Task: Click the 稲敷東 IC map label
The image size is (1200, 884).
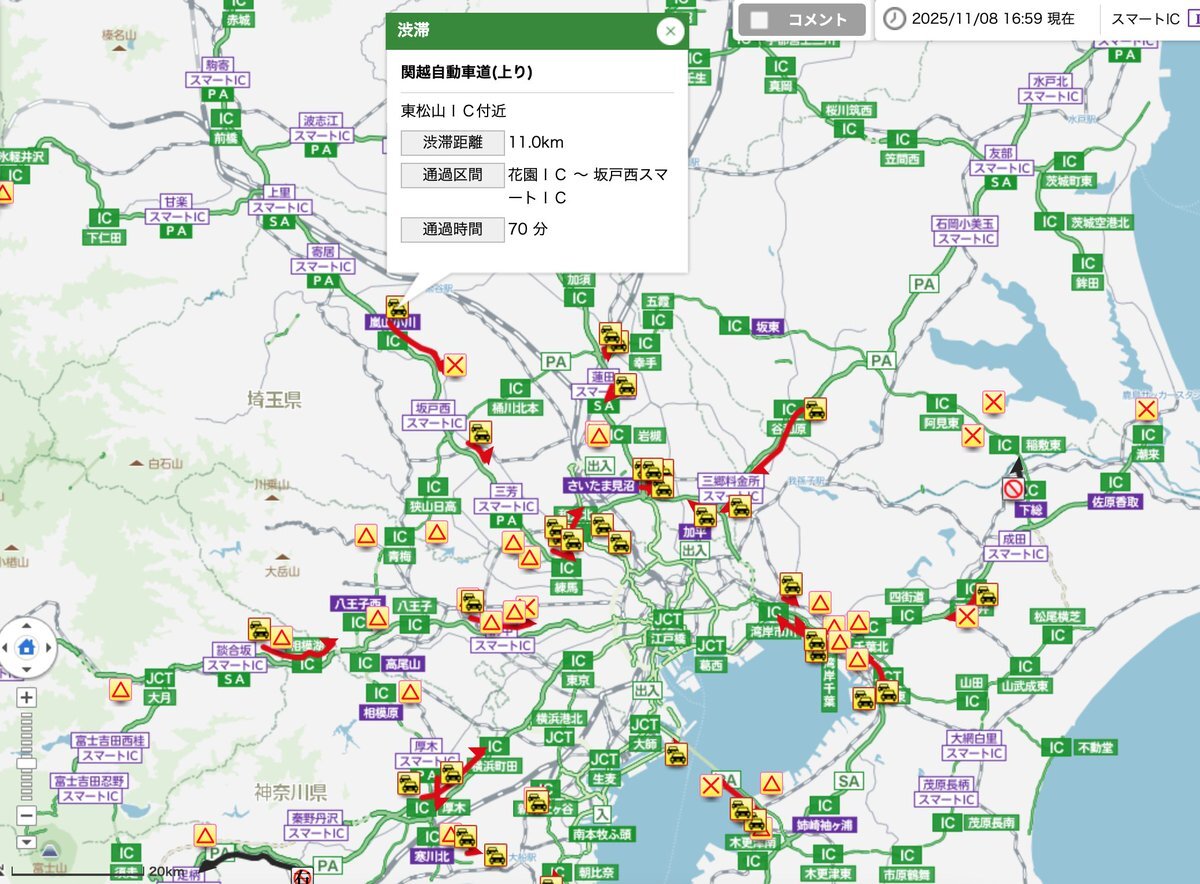Action: pos(1043,443)
